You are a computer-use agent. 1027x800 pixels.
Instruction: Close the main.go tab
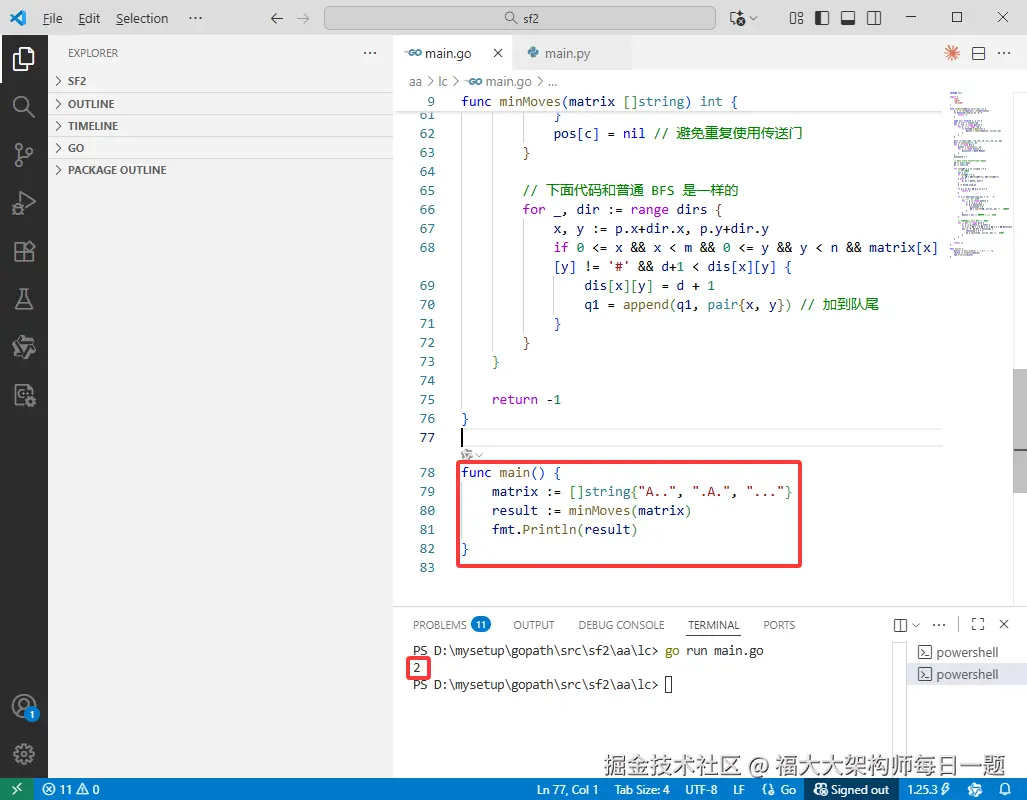pos(498,53)
